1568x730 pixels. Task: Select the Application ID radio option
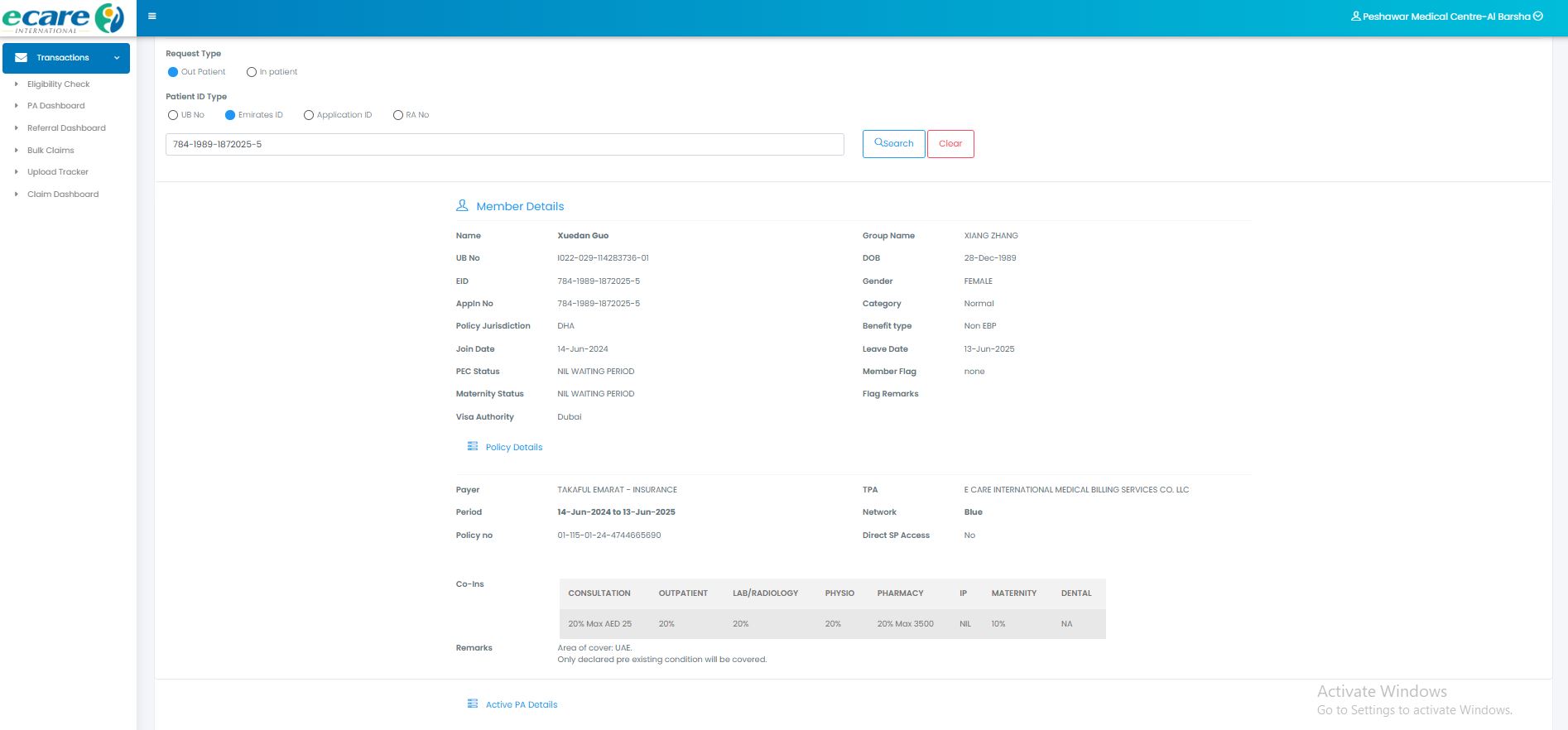309,115
